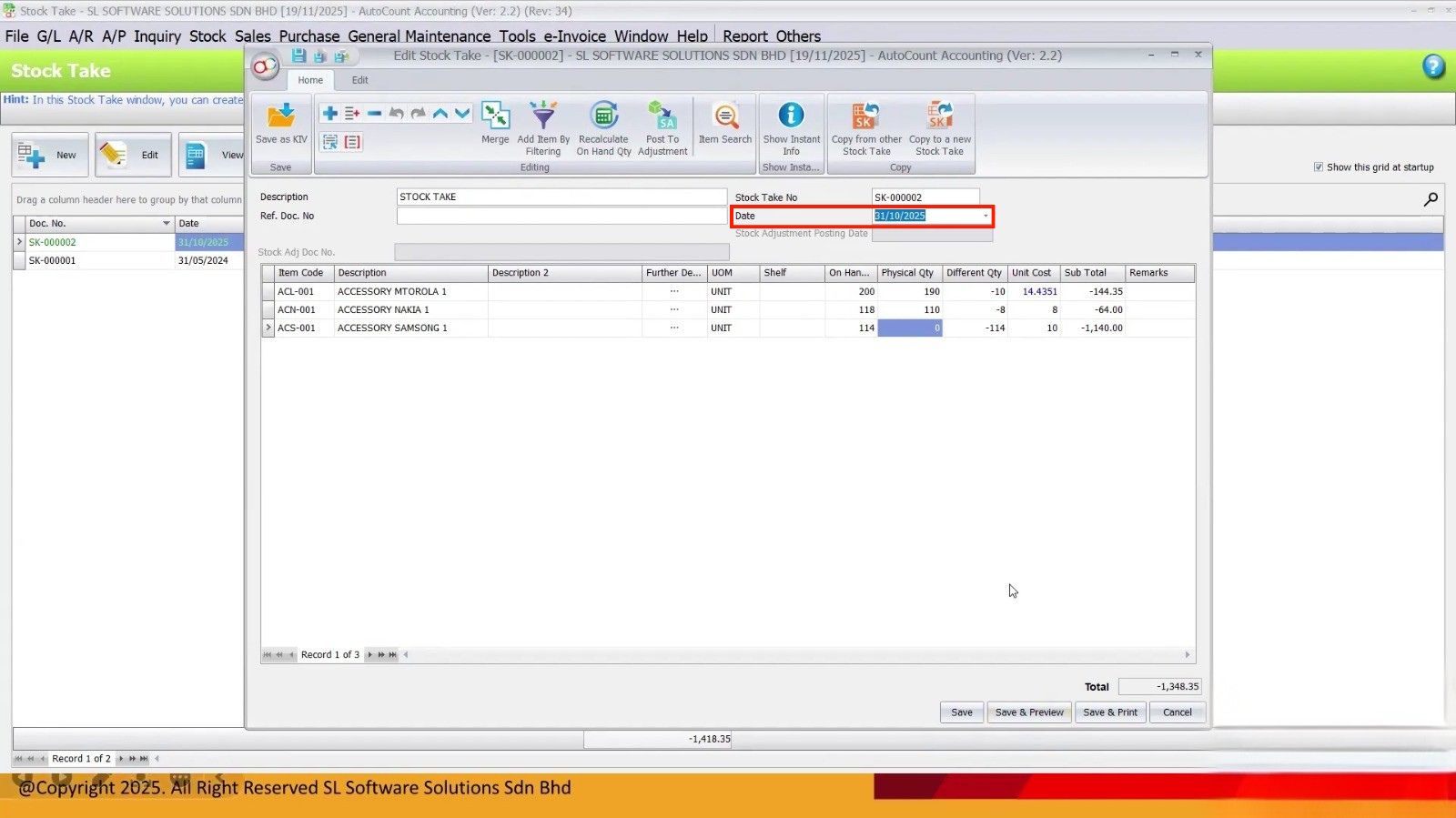The image size is (1456, 818).
Task: Open the Inquiry menu
Action: (157, 36)
